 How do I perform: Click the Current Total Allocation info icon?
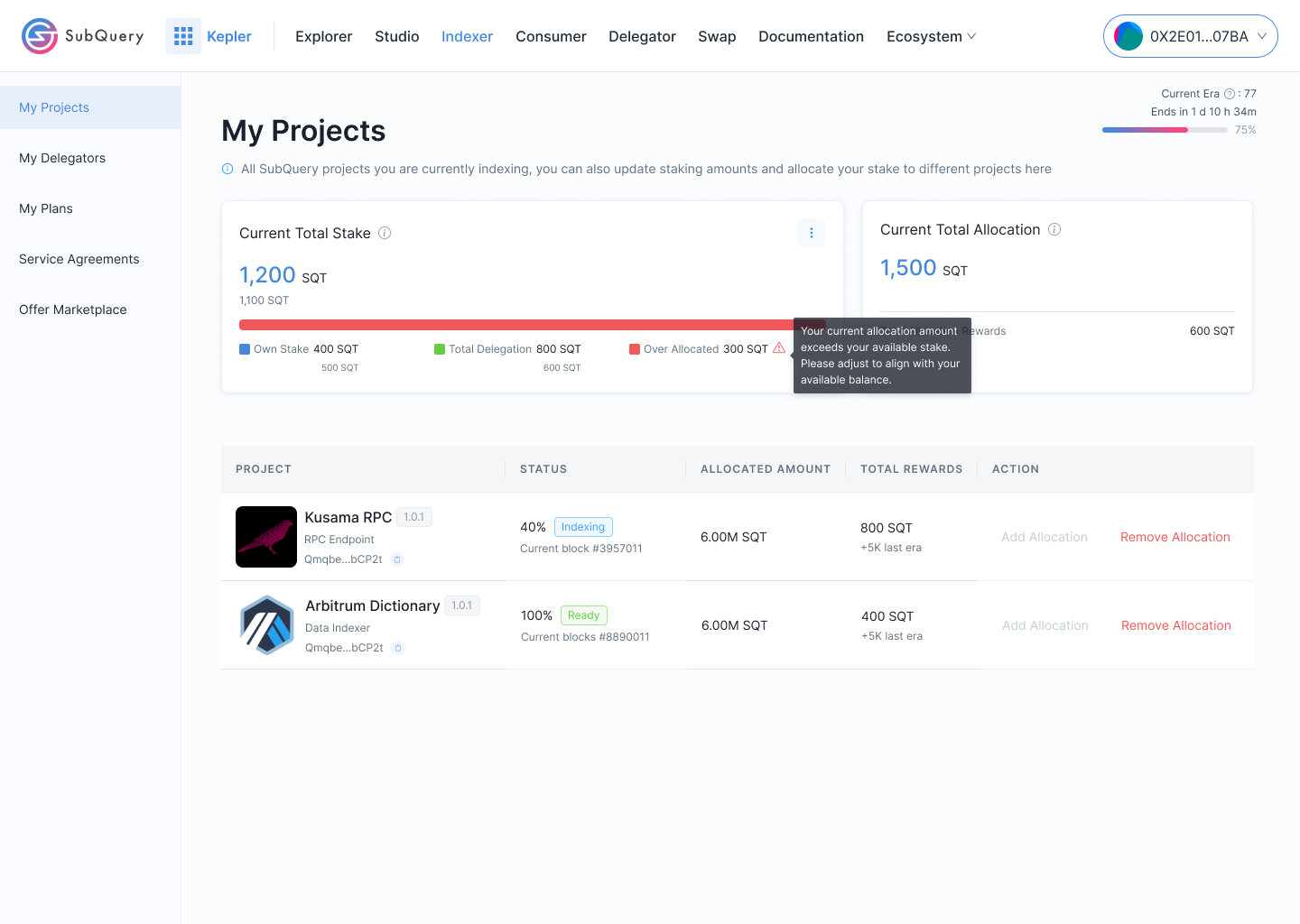tap(1054, 229)
